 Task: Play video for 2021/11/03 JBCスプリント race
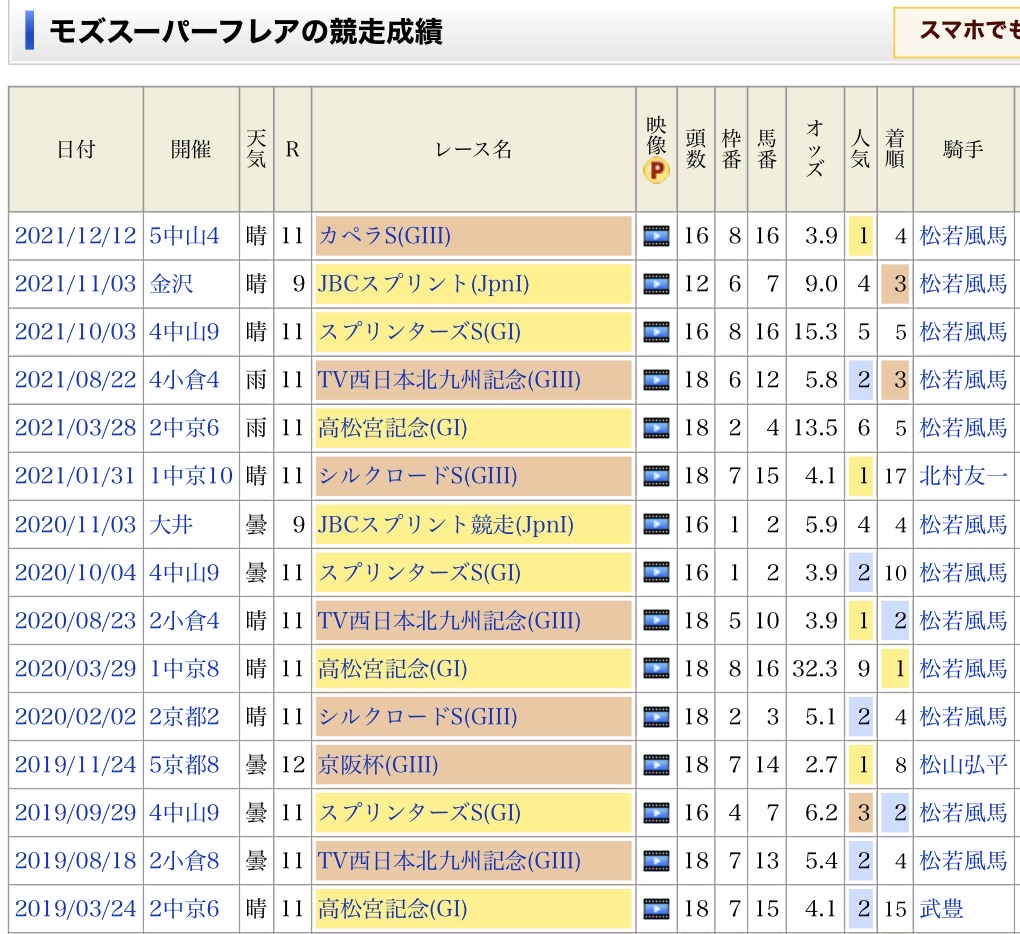point(656,285)
